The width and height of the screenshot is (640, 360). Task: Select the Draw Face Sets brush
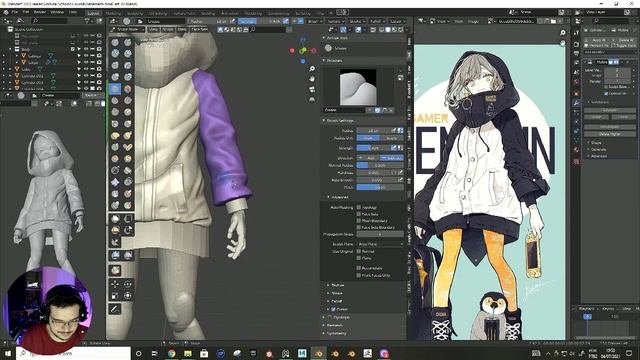pyautogui.click(x=128, y=205)
